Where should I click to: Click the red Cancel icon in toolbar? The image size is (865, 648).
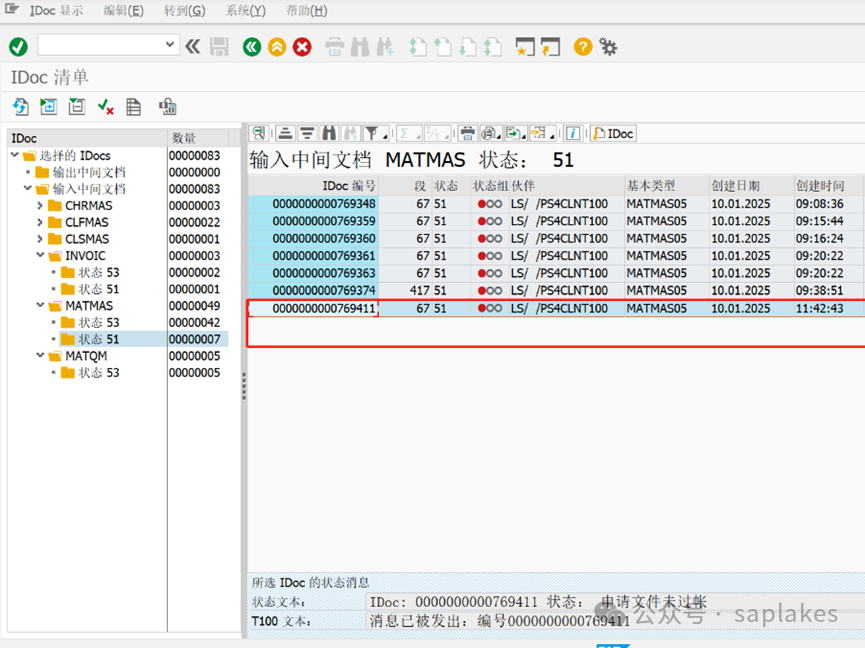[x=302, y=46]
